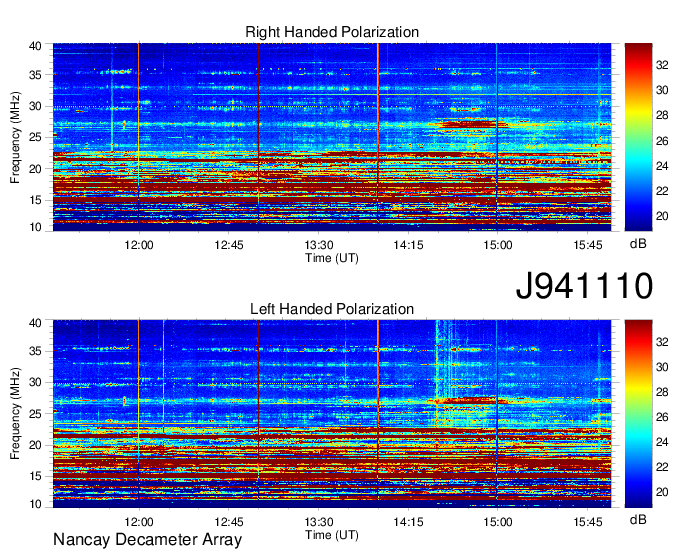Click 'Time (UT)' label under left-handed plot

coord(332,535)
